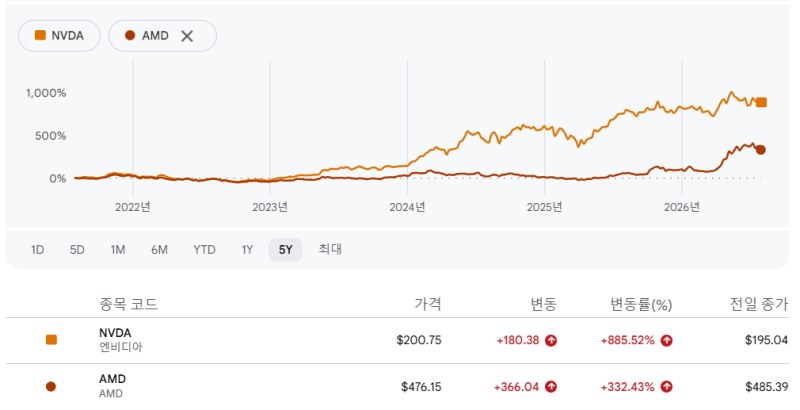Switch chart to 1Y range
Screen dimensions: 800x410
(x=247, y=250)
